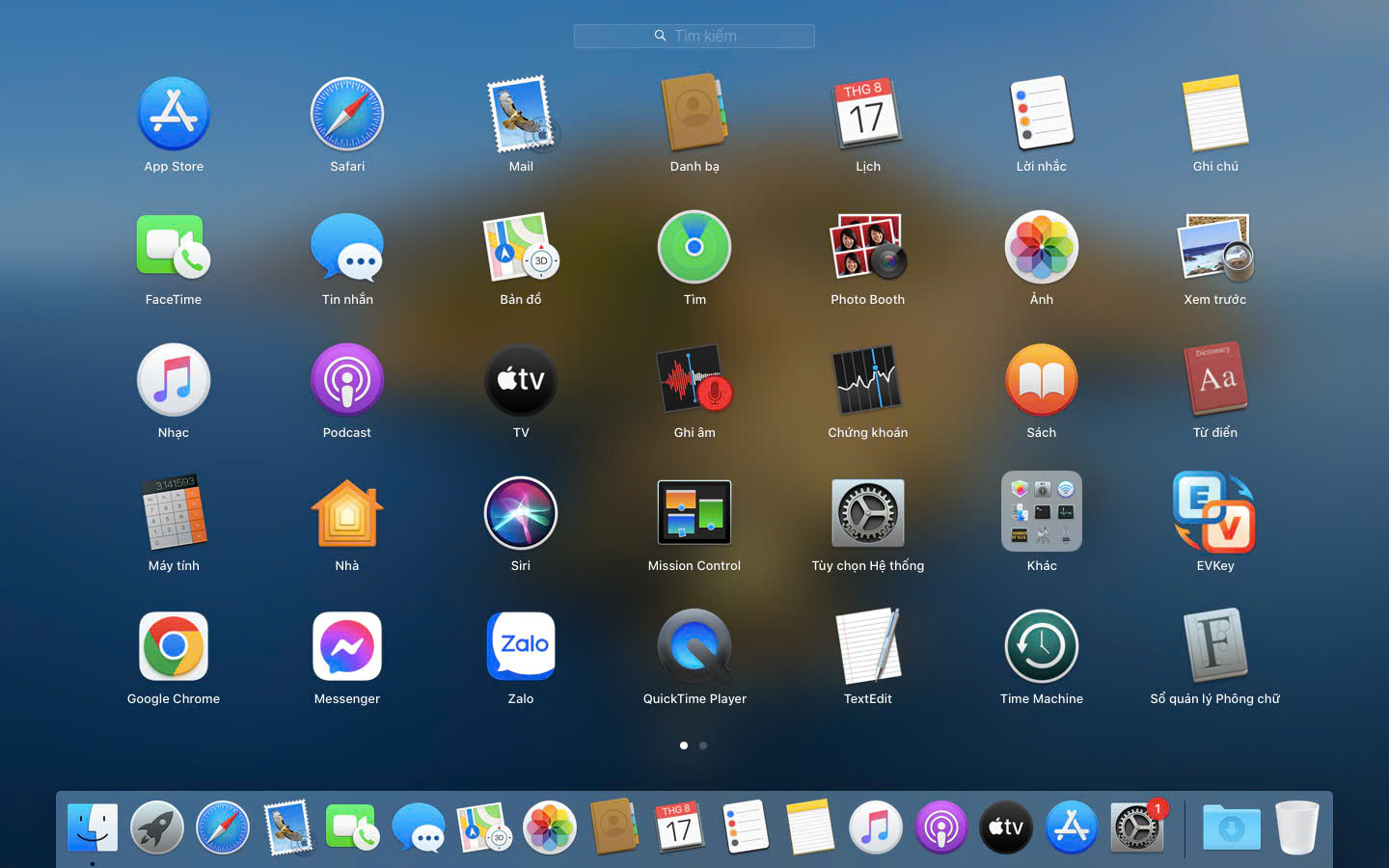The width and height of the screenshot is (1389, 868).
Task: Launch Google Chrome
Action: click(174, 646)
